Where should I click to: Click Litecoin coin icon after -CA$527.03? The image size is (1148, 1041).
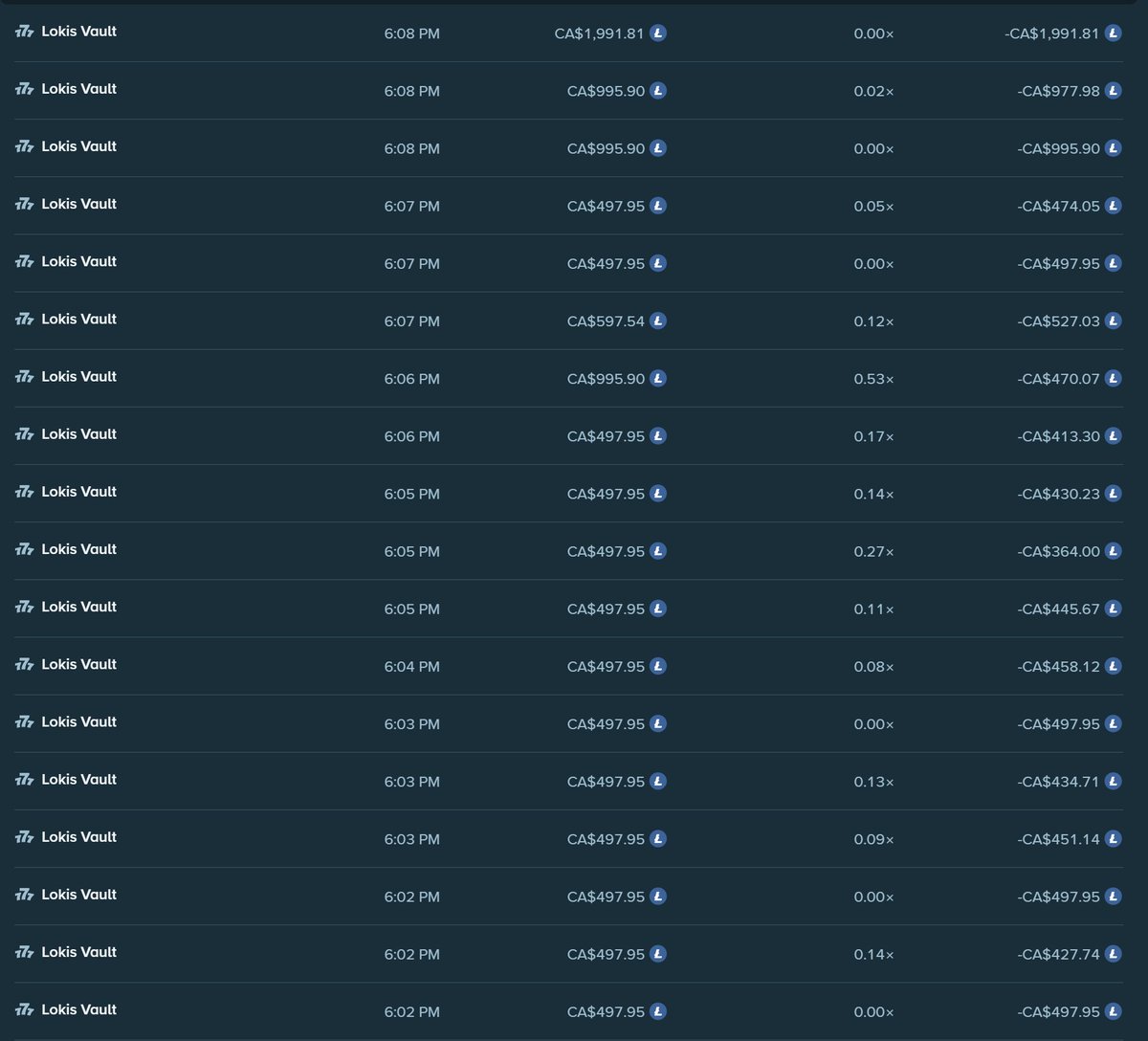1113,321
